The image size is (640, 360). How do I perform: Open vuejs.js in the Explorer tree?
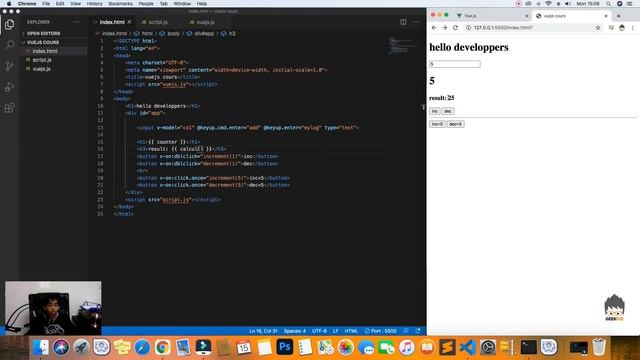(x=42, y=69)
